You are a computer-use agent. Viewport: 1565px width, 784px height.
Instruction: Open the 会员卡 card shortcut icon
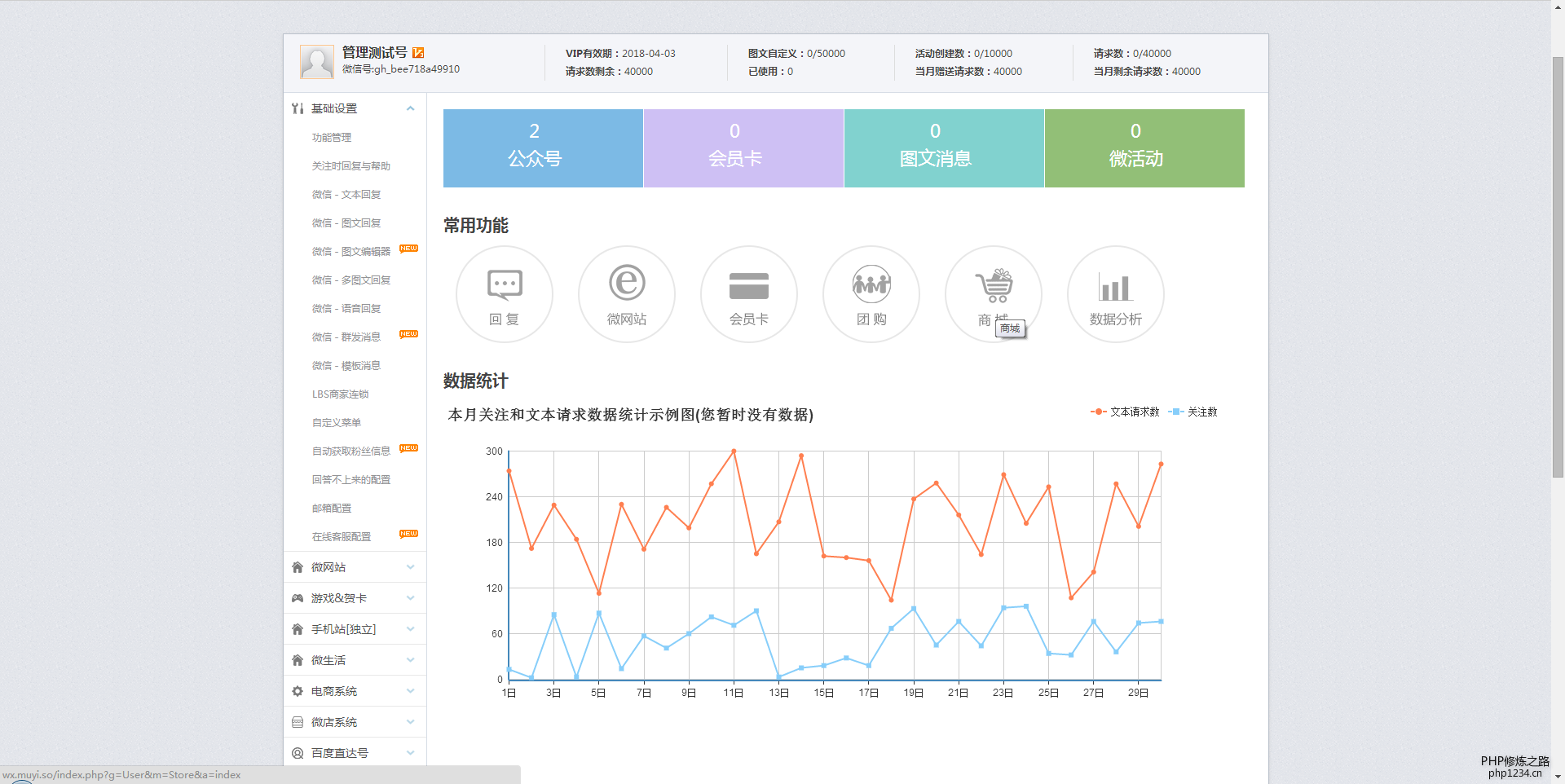(749, 294)
